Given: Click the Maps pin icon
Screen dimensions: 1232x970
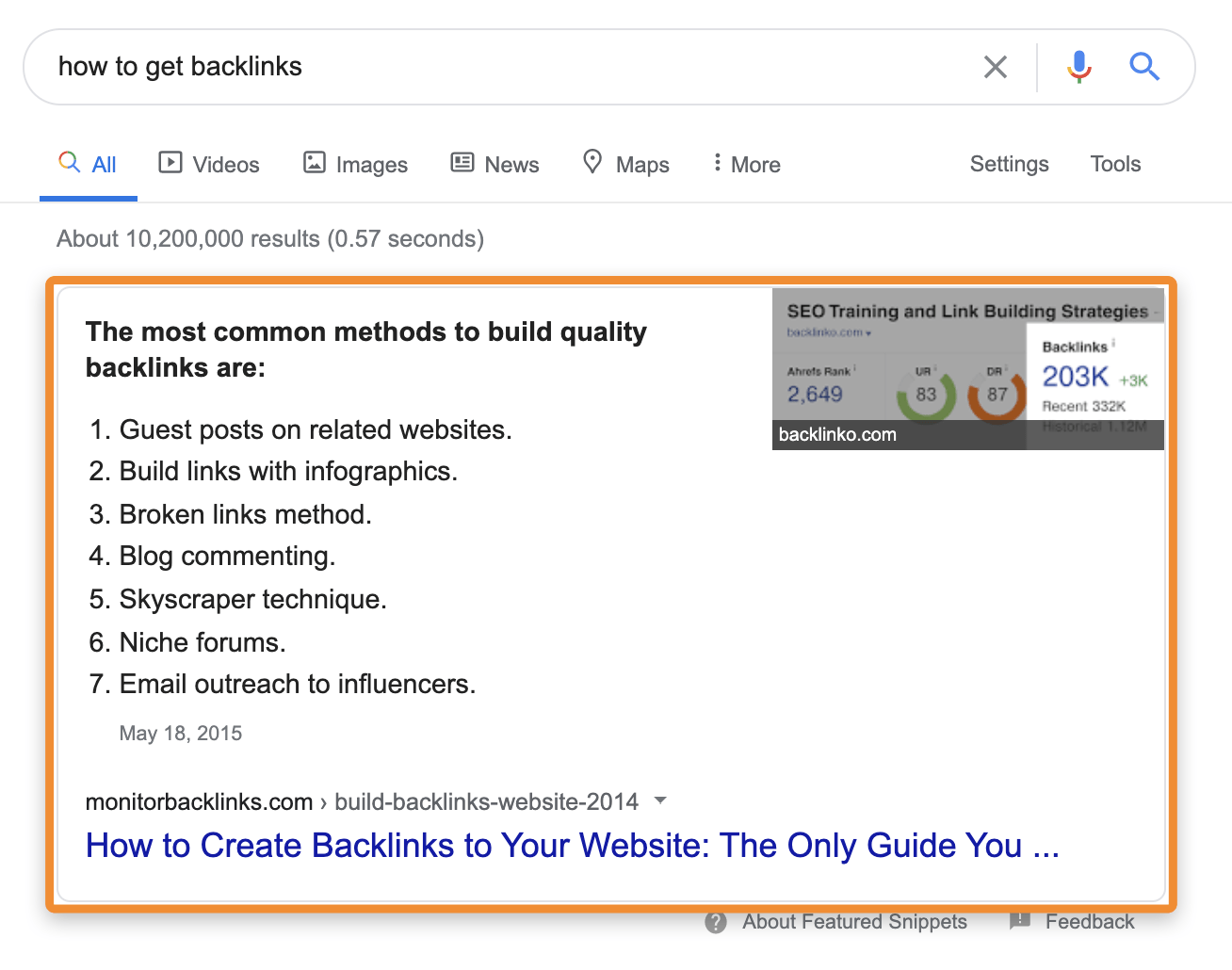Looking at the screenshot, I should [x=592, y=162].
